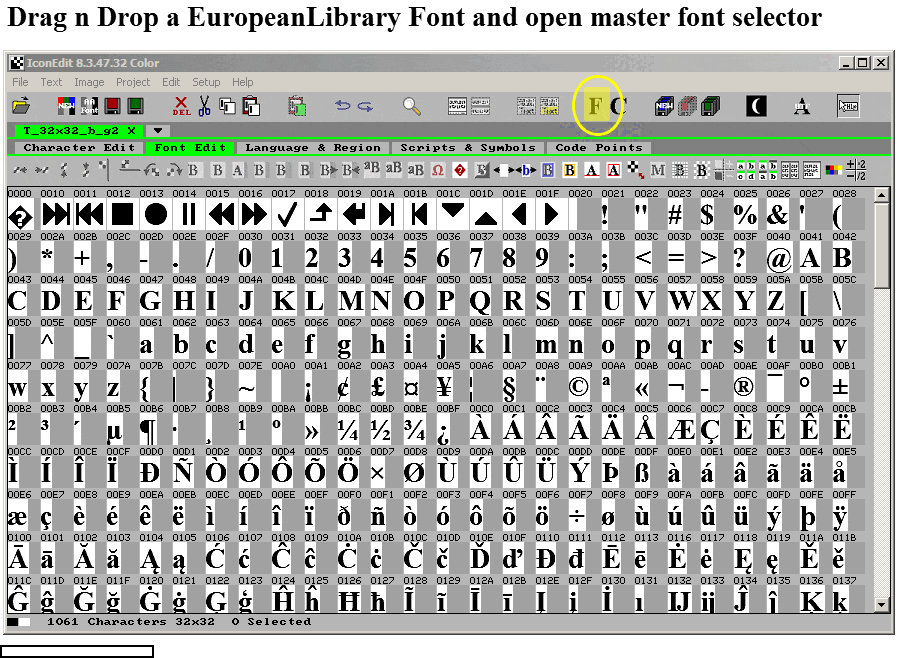Click the black C icon beside the F
Screen dimensions: 898x658
click(618, 106)
